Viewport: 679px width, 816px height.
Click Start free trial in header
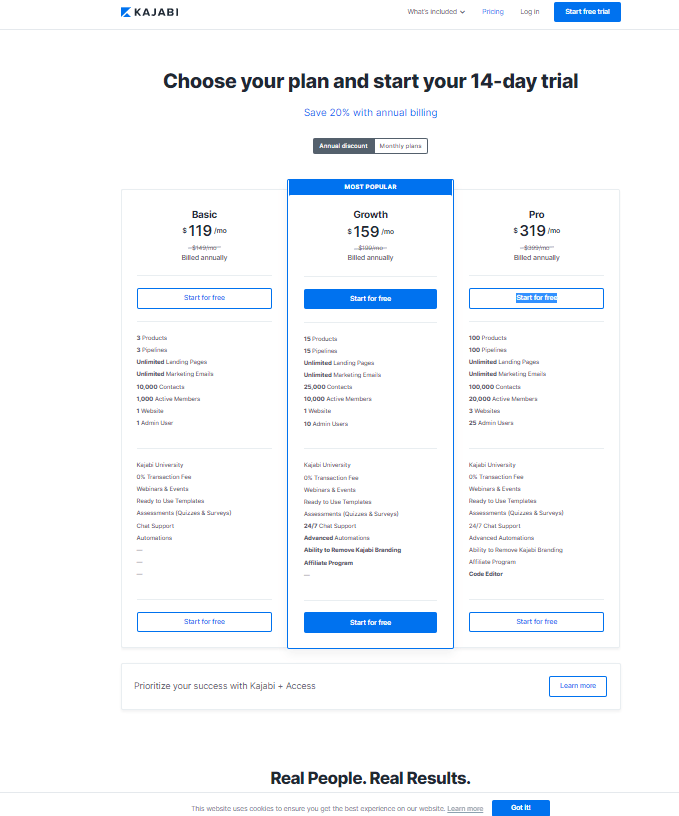[x=587, y=12]
